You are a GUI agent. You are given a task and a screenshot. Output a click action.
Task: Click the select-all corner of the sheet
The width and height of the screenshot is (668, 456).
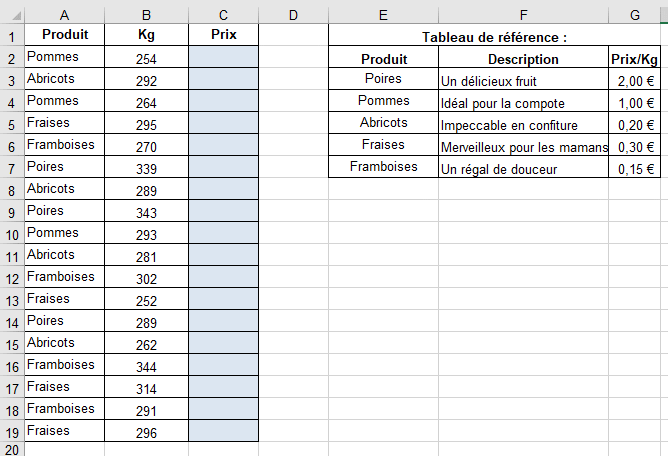point(11,13)
